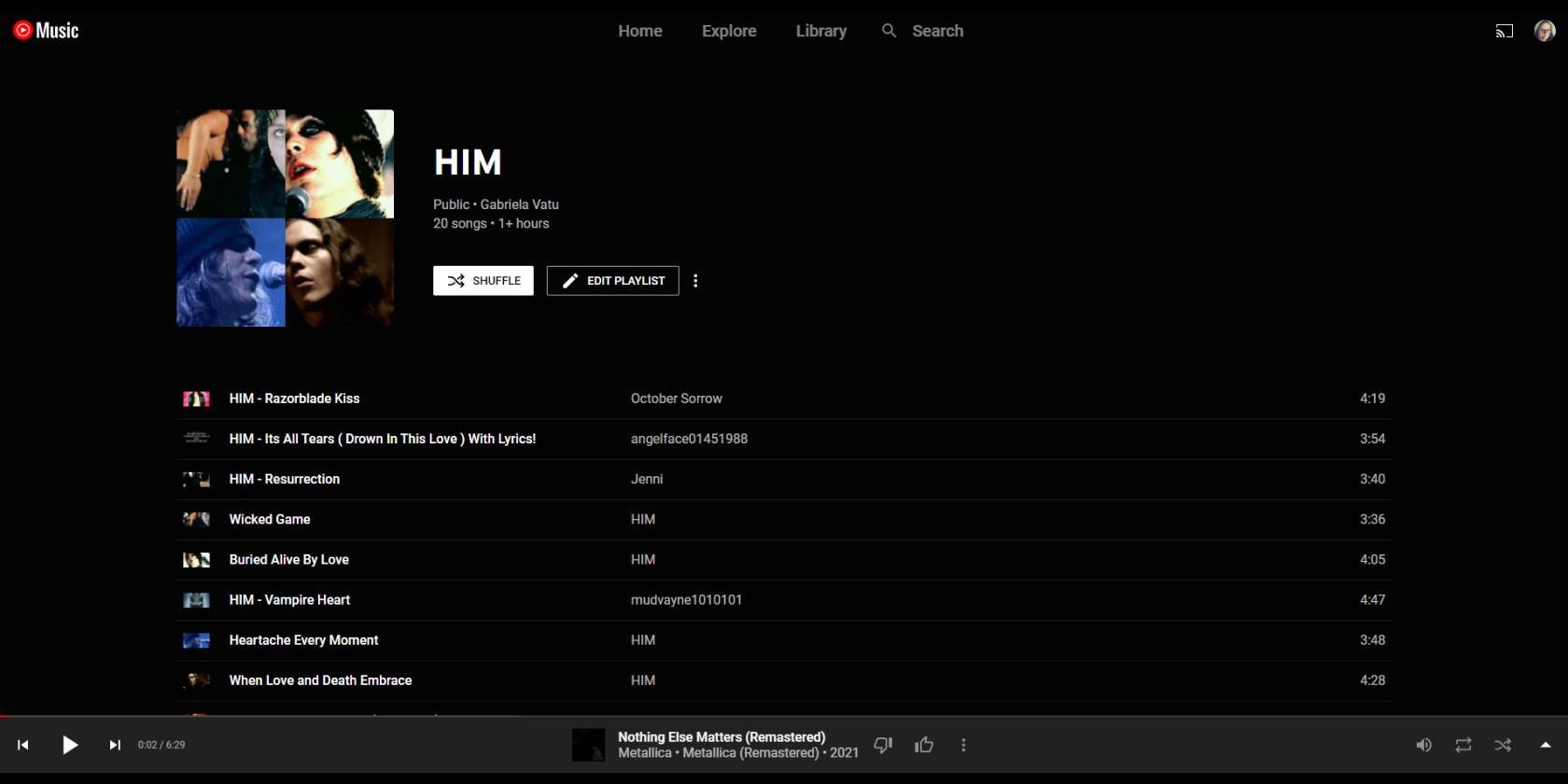Click the Buried Alive By Love thumbnail
This screenshot has height=784, width=1568.
tap(196, 559)
